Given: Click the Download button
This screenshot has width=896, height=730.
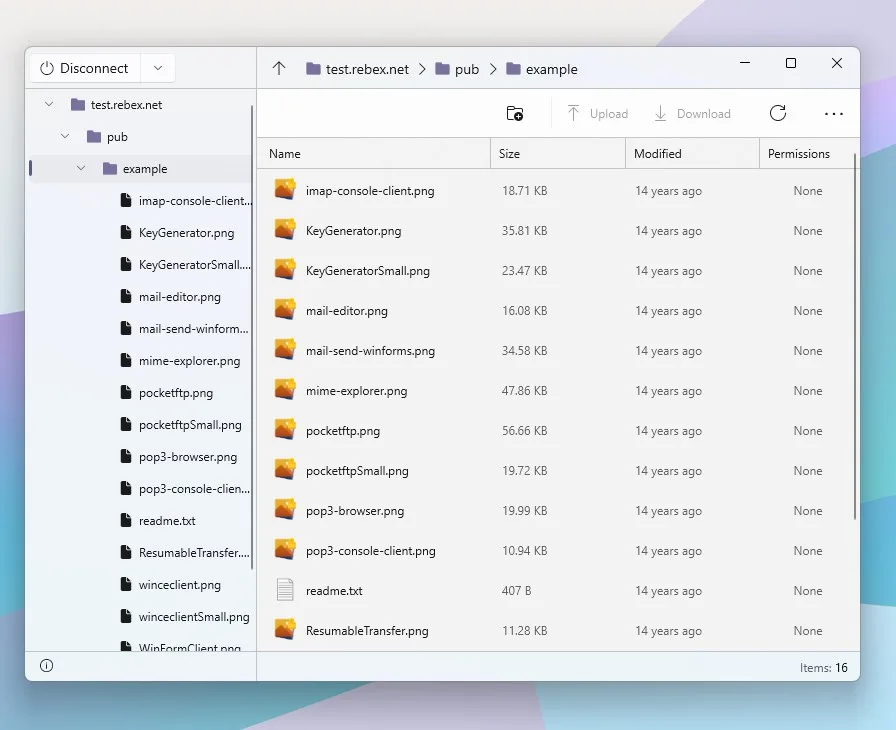Looking at the screenshot, I should pyautogui.click(x=692, y=113).
